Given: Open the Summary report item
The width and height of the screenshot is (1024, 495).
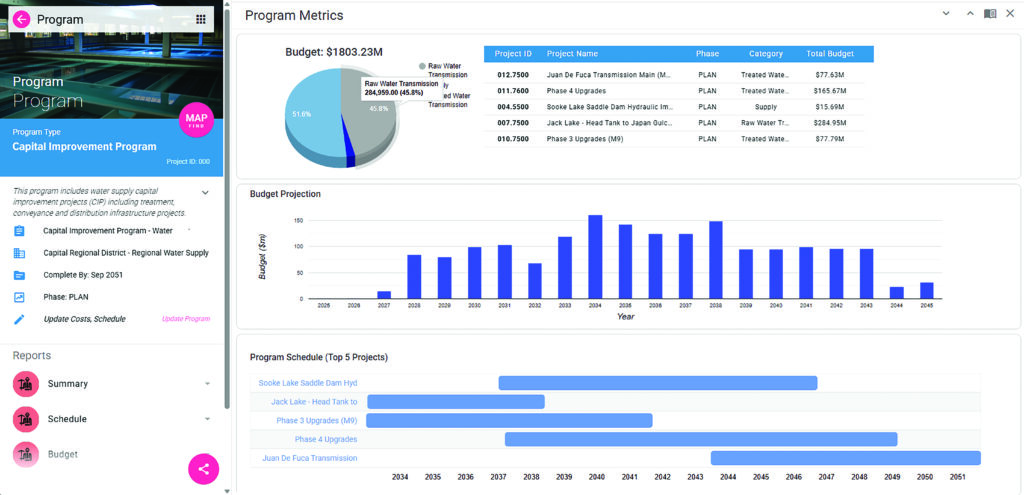Looking at the screenshot, I should [68, 383].
